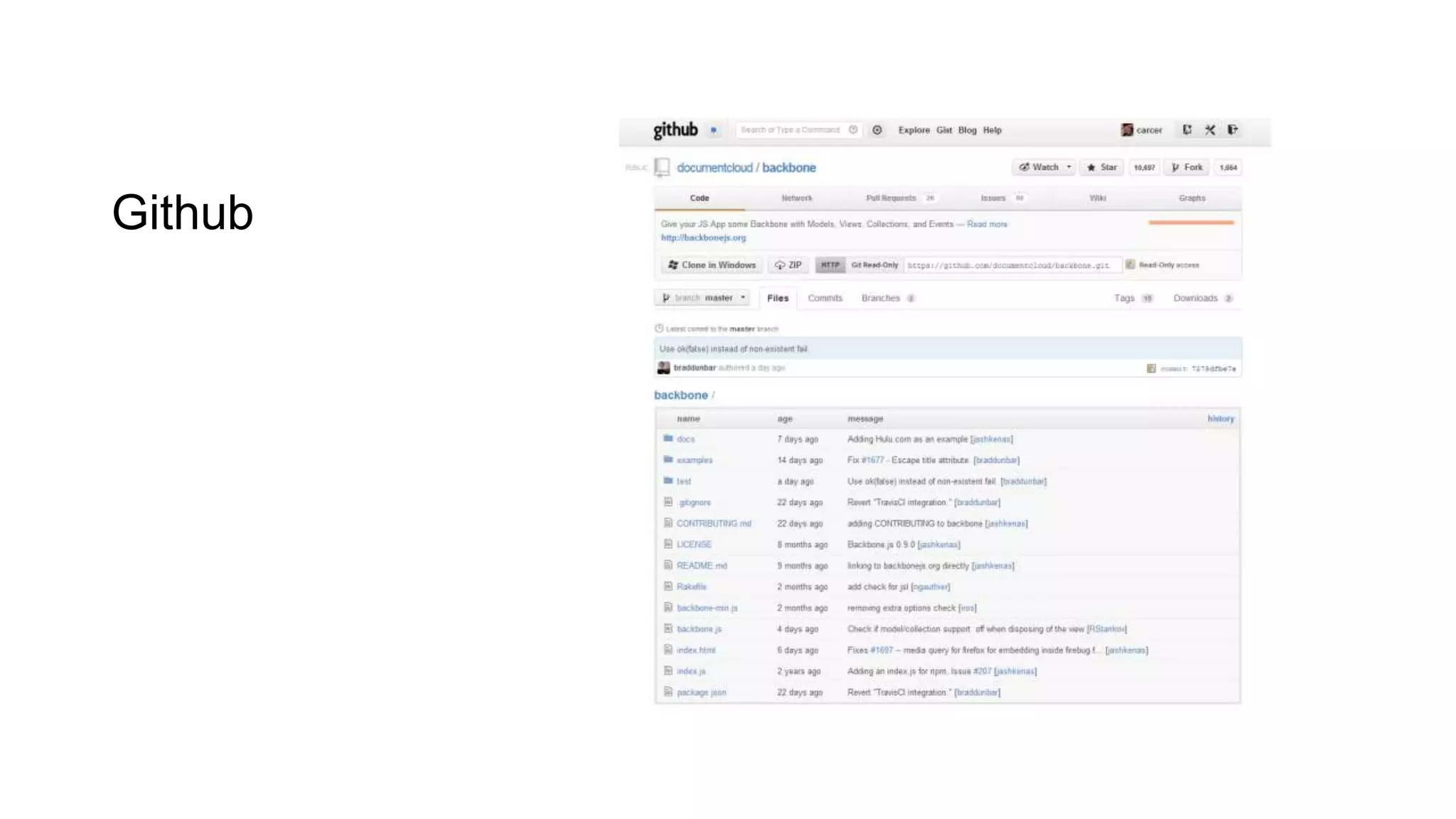Open the Blog menu link

click(x=967, y=130)
